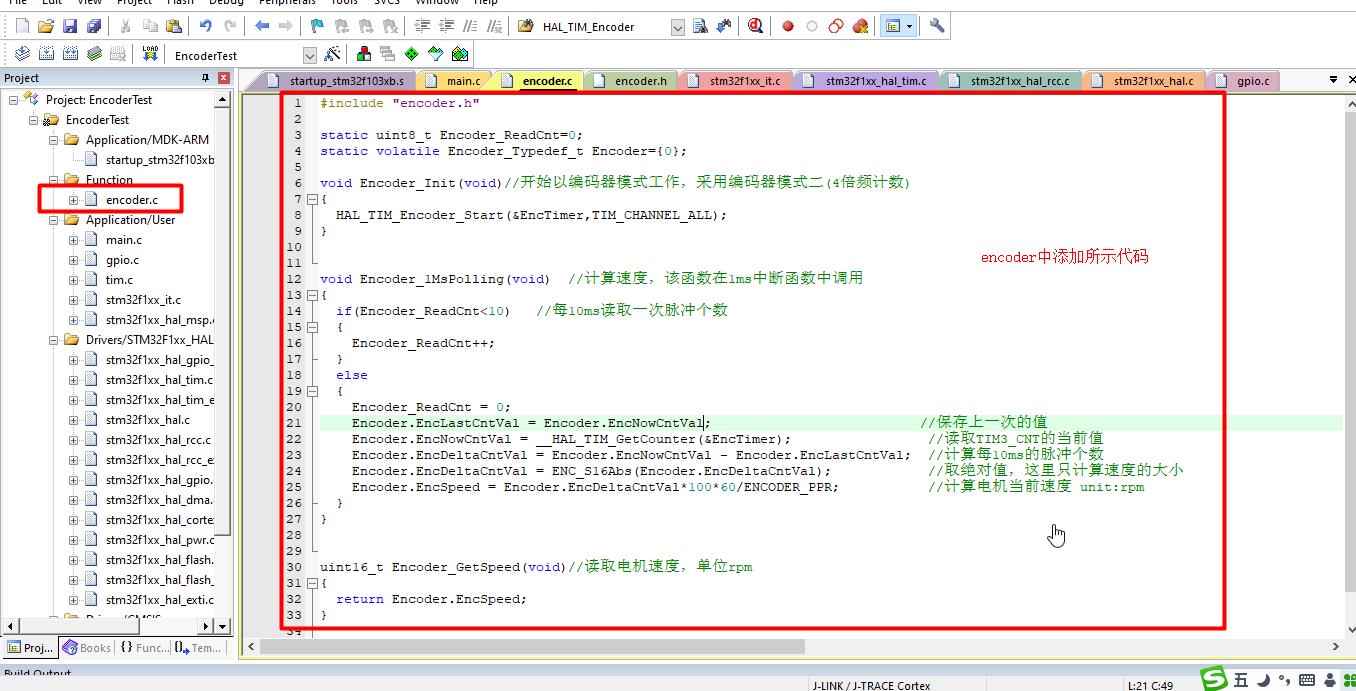1356x691 pixels.
Task: Paste from clipboard icon
Action: click(x=172, y=27)
